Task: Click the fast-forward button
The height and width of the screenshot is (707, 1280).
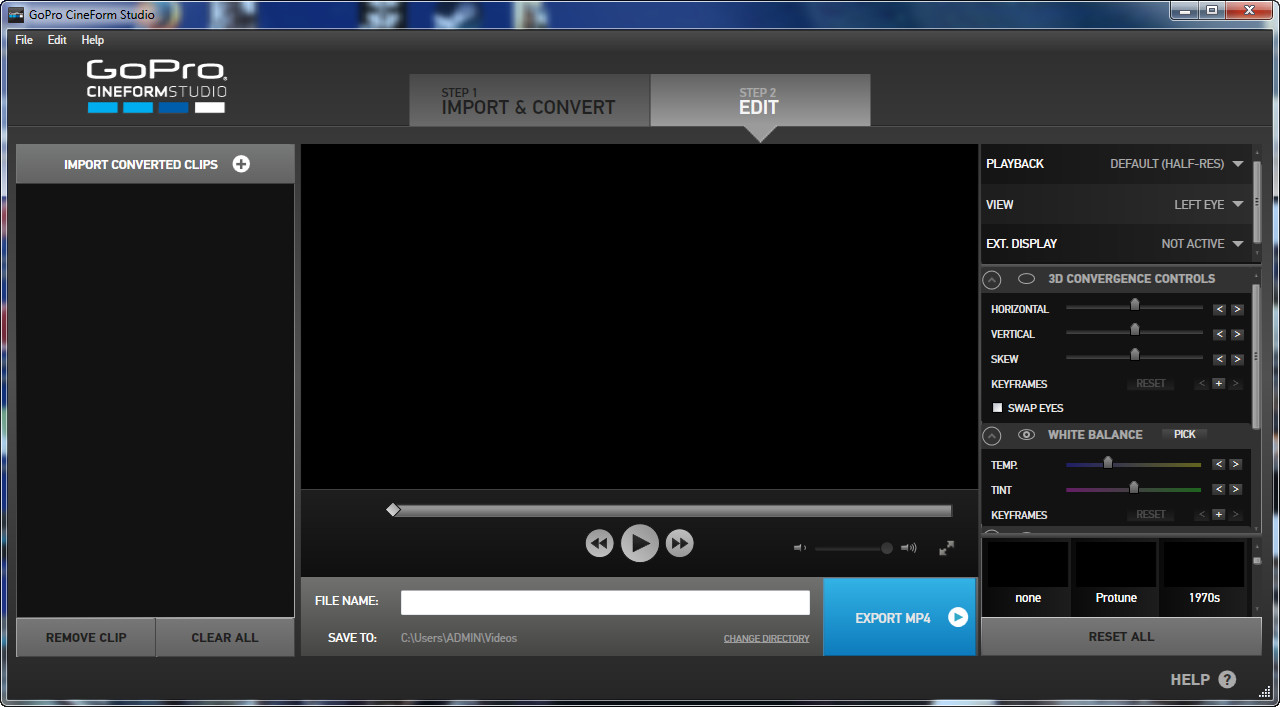Action: (x=680, y=543)
